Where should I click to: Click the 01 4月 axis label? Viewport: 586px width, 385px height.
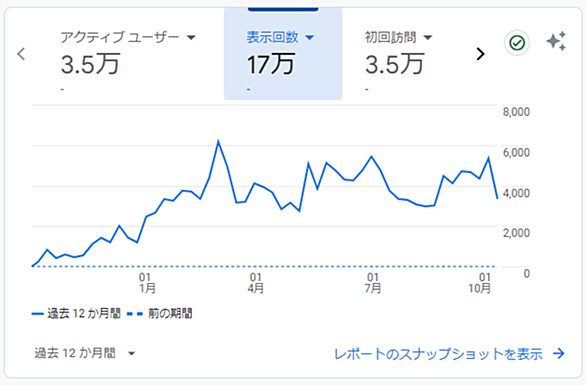click(x=255, y=283)
